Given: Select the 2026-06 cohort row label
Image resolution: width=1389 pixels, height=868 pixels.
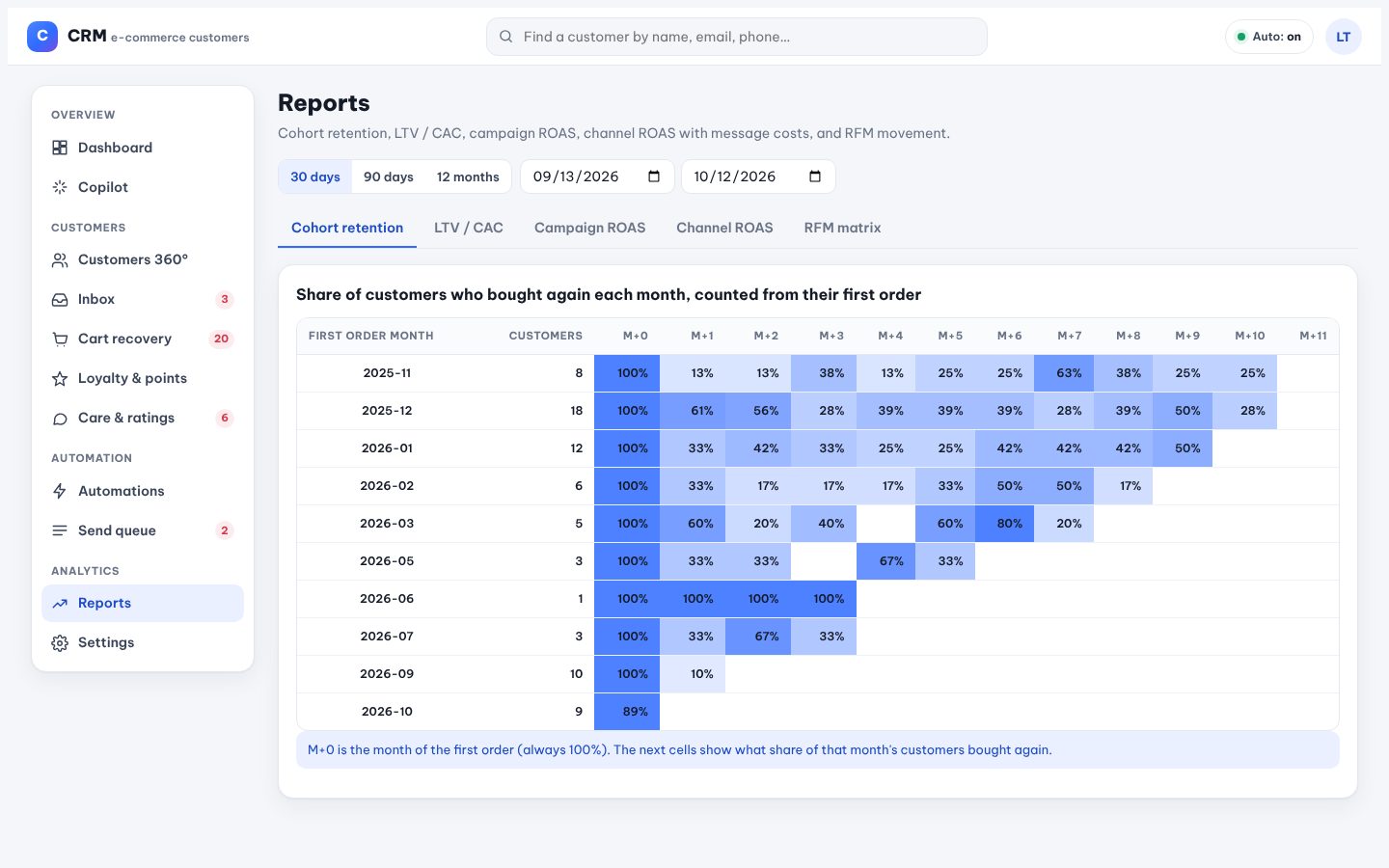Looking at the screenshot, I should 387,599.
